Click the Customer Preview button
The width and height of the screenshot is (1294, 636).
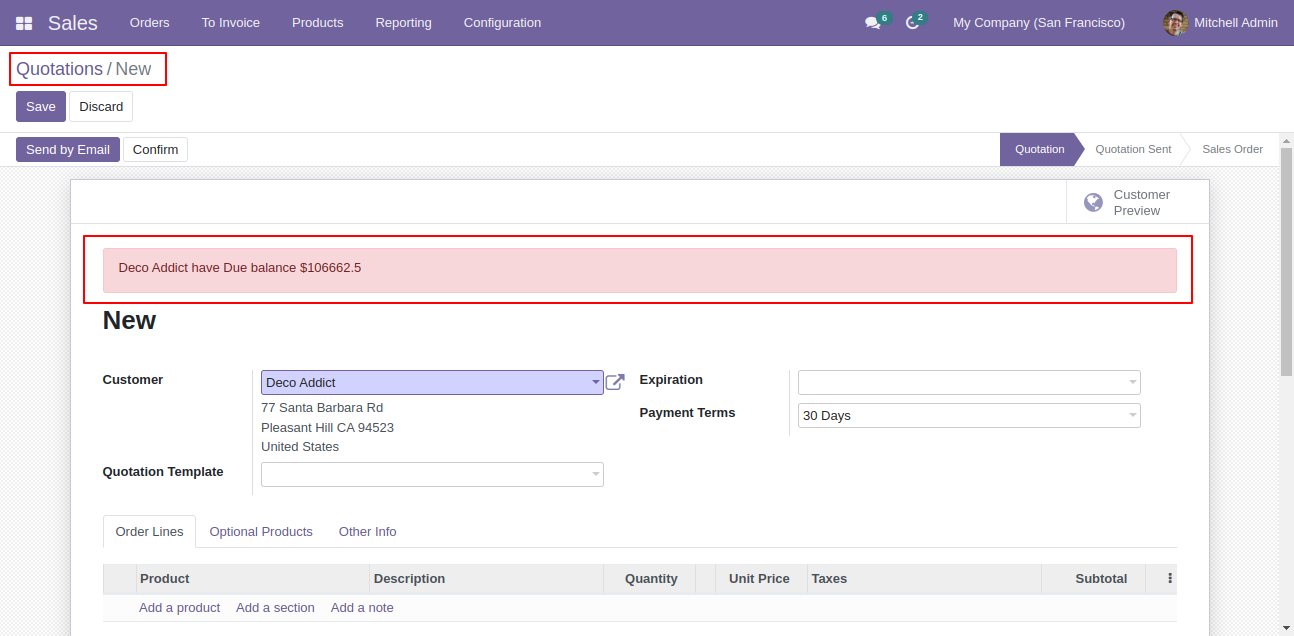(x=1137, y=203)
